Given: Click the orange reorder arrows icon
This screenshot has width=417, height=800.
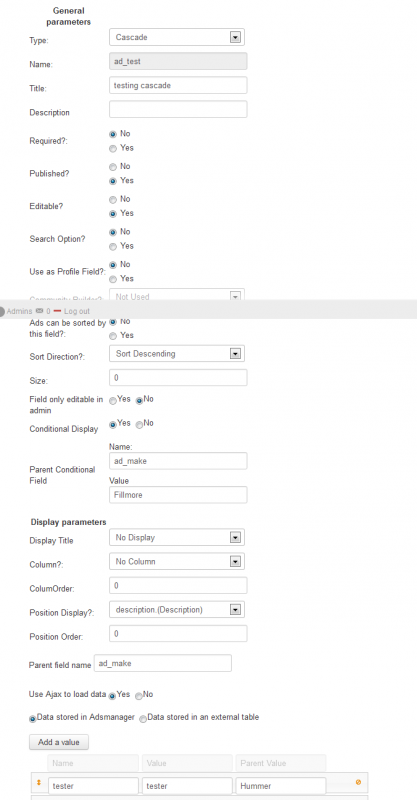Looking at the screenshot, I should click(38, 782).
